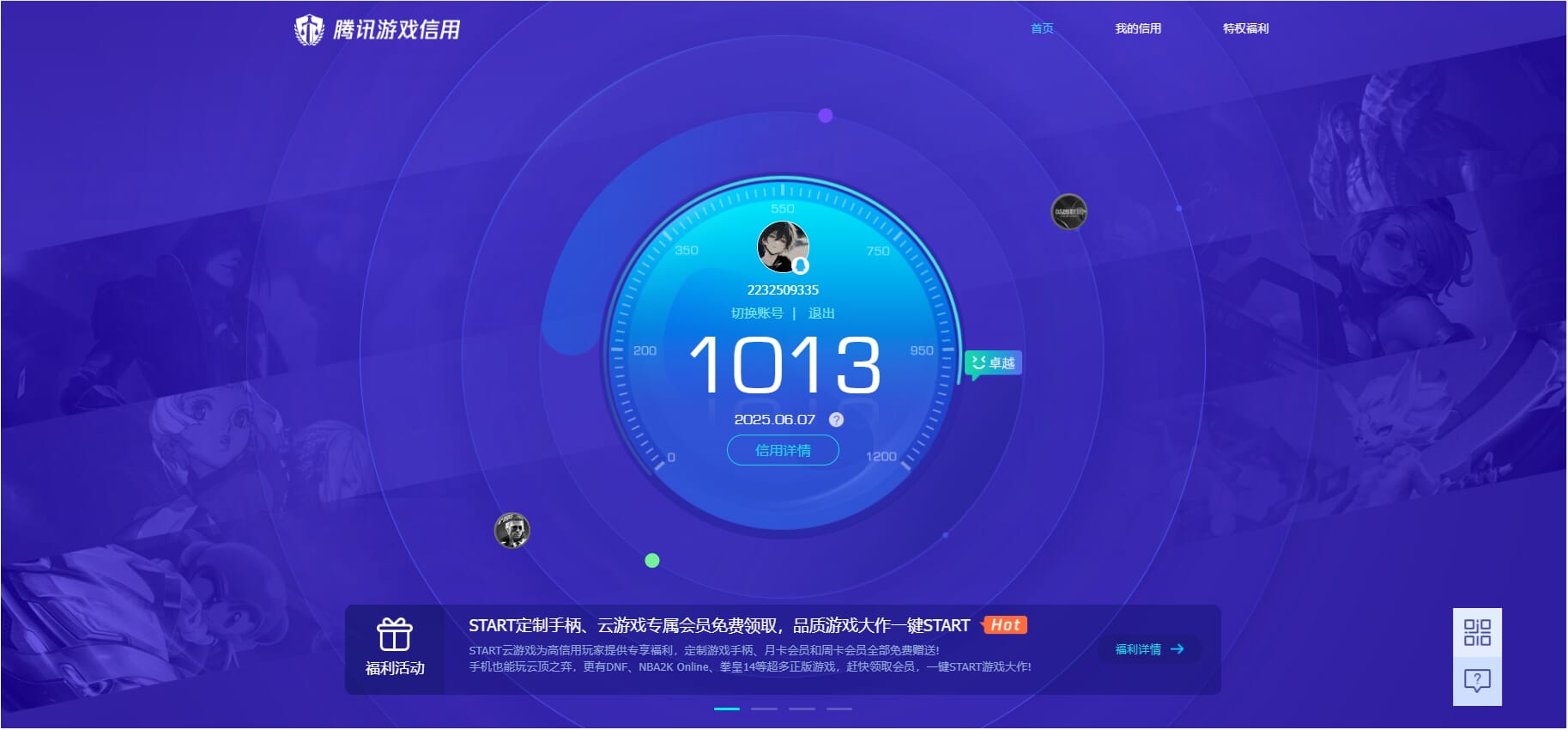Click the green orbit dot below the gauge
This screenshot has height=730, width=1568.
(652, 561)
